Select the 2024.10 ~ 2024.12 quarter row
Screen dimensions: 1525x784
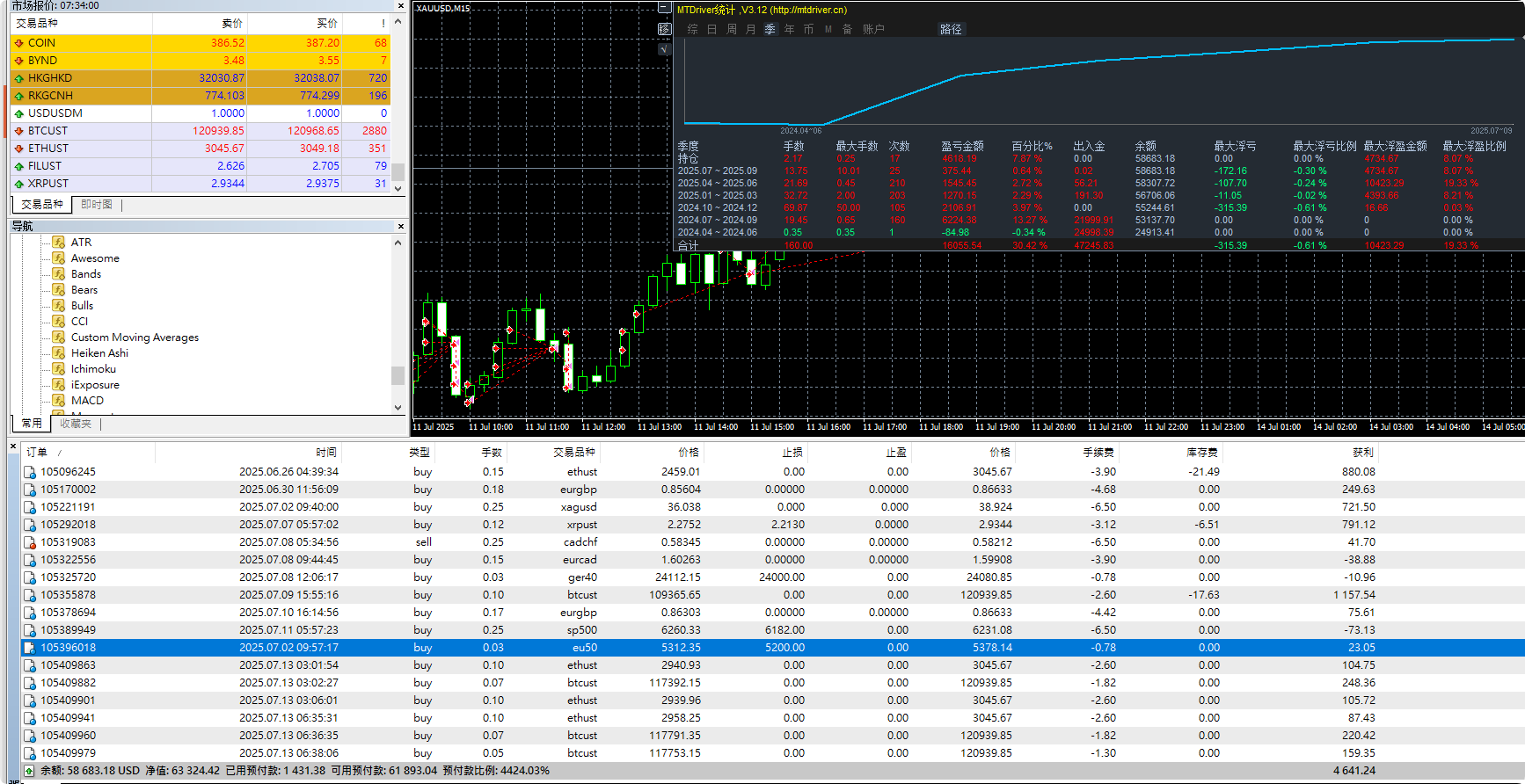[x=1099, y=207]
